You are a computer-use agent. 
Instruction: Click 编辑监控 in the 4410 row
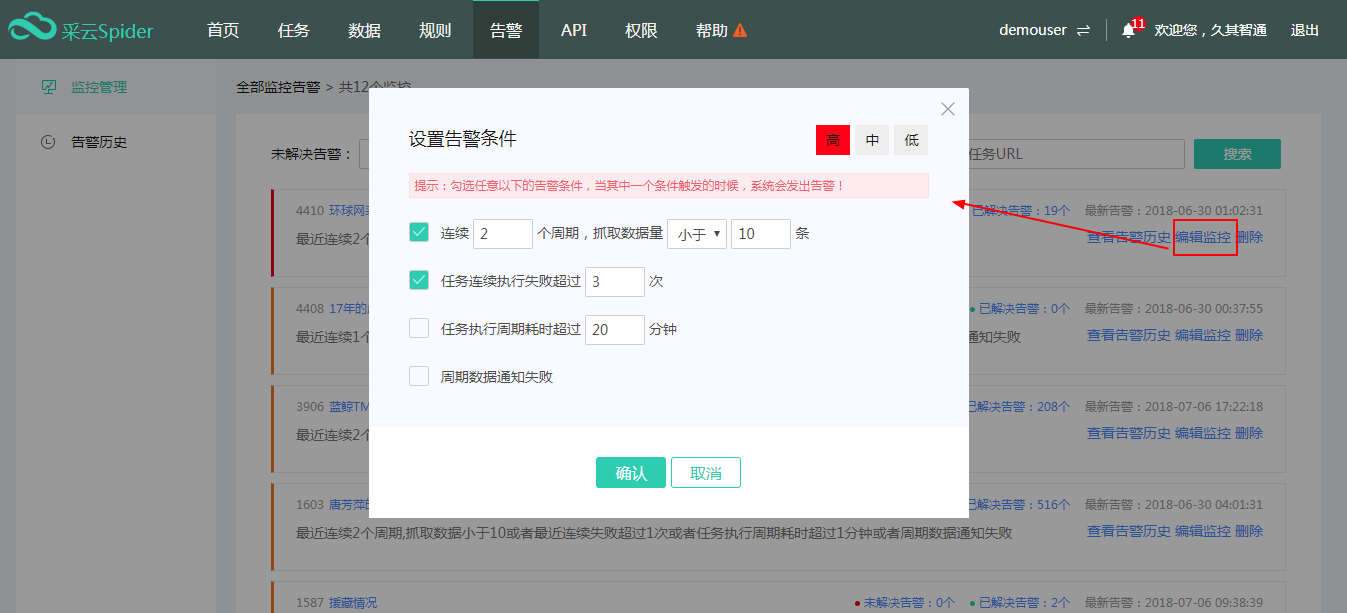pyautogui.click(x=1203, y=237)
